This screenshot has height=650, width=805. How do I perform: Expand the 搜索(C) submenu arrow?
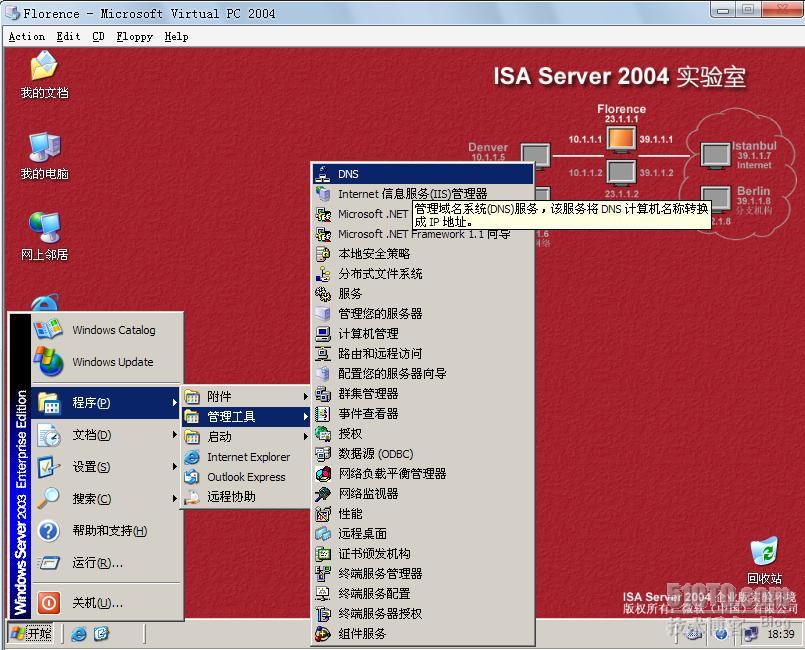point(175,499)
